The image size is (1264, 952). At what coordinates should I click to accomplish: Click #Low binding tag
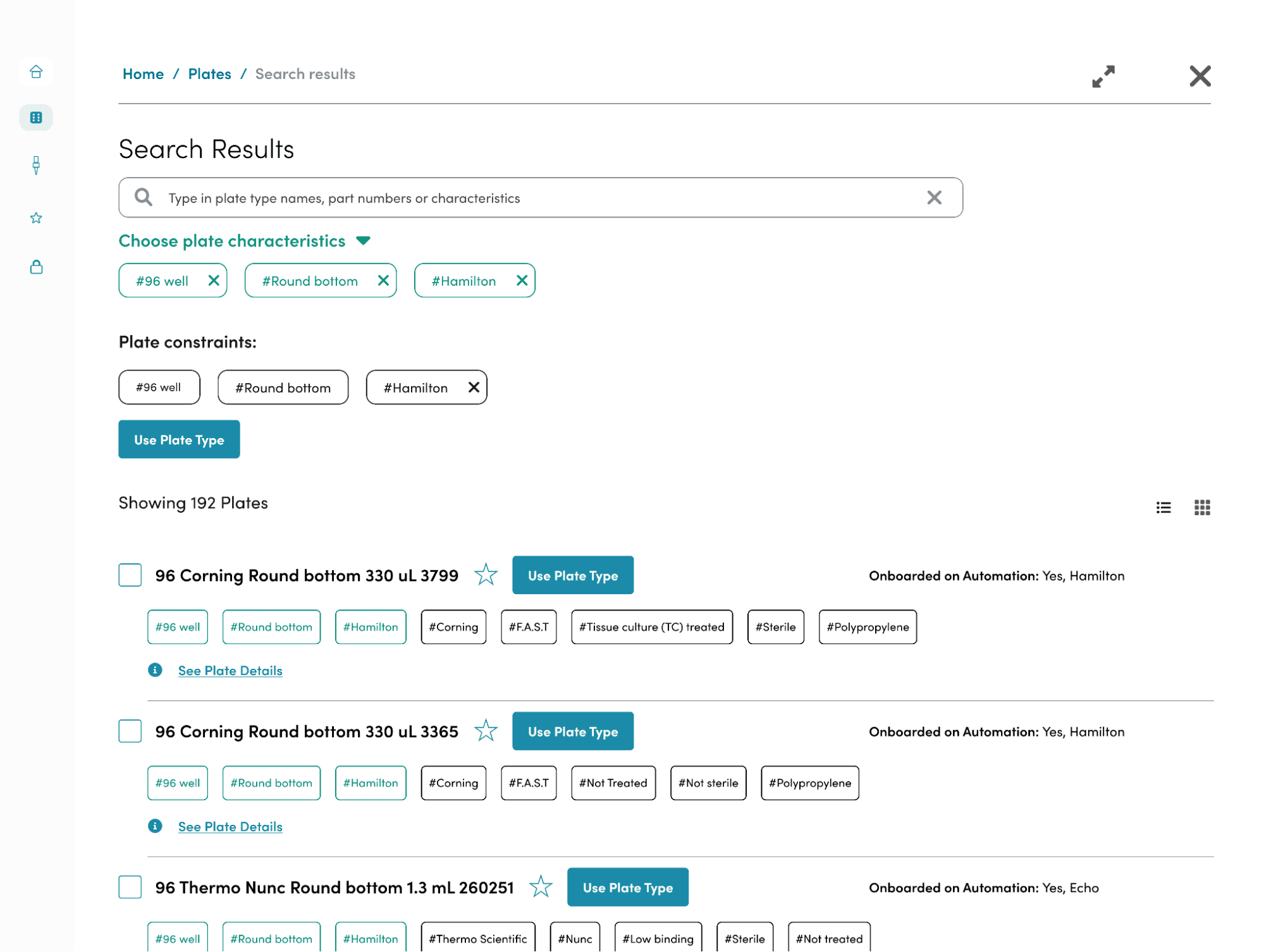pos(658,938)
